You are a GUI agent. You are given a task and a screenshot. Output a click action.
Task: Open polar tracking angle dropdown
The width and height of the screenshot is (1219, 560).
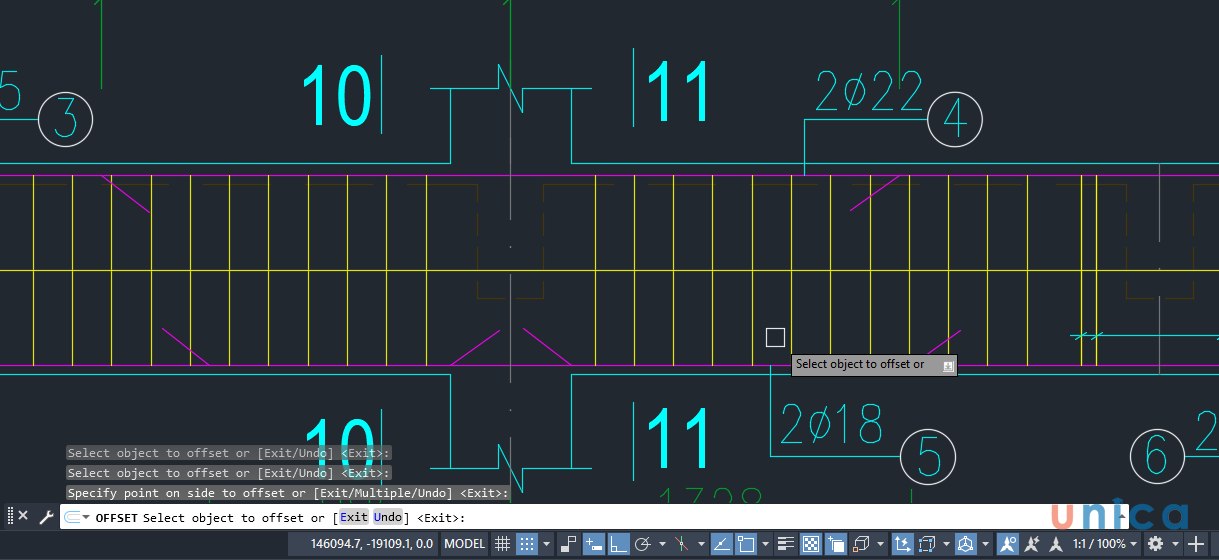pyautogui.click(x=662, y=544)
